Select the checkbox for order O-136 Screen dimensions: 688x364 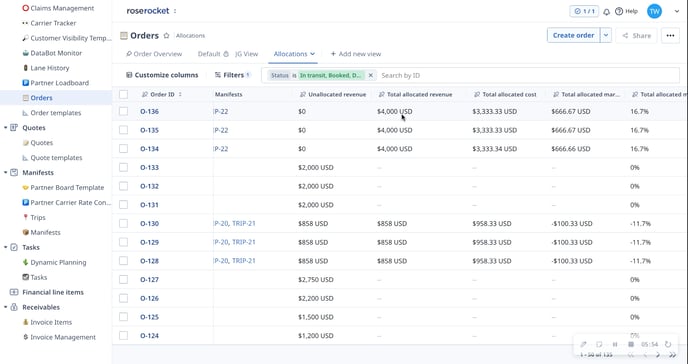(123, 111)
